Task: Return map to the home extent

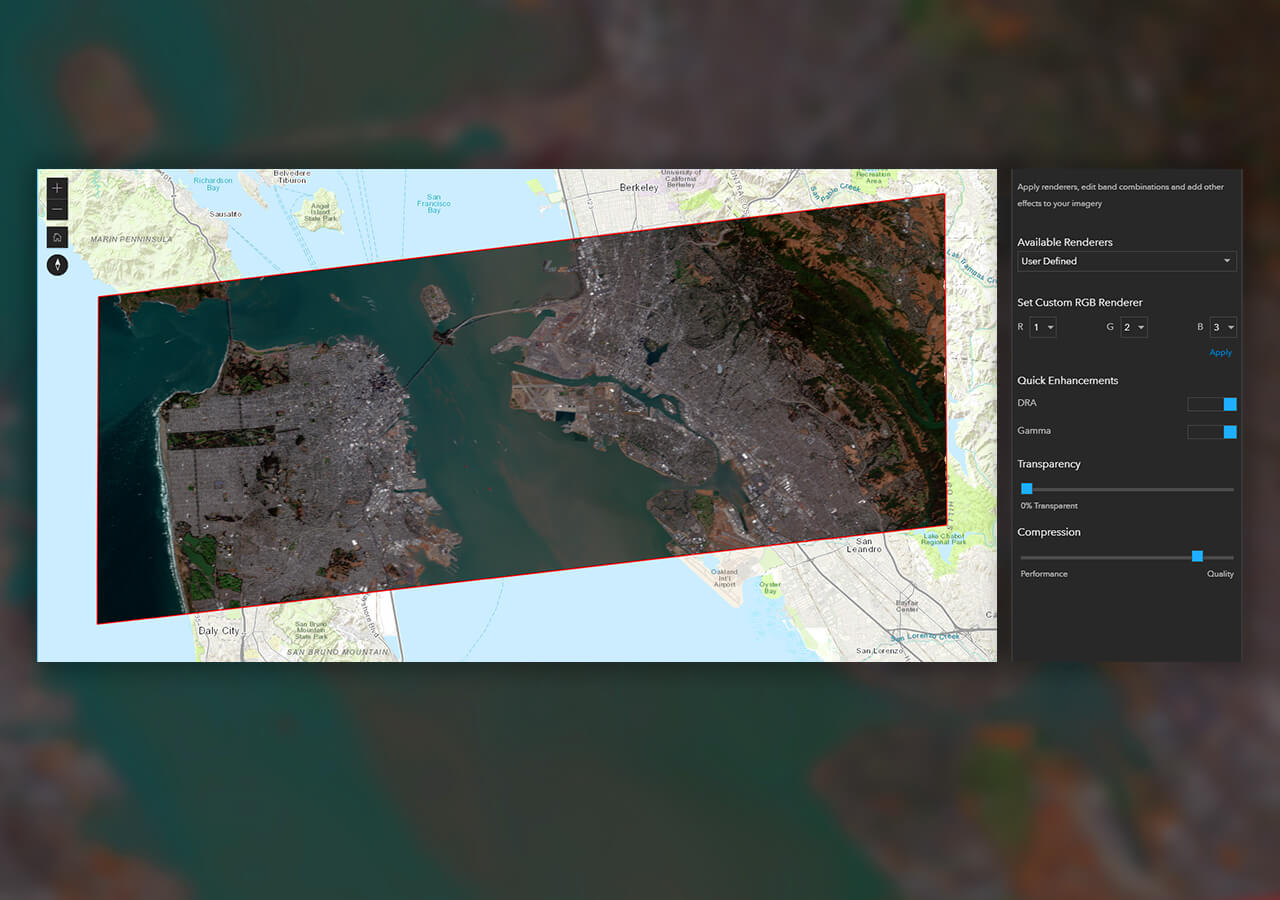Action: (x=57, y=237)
